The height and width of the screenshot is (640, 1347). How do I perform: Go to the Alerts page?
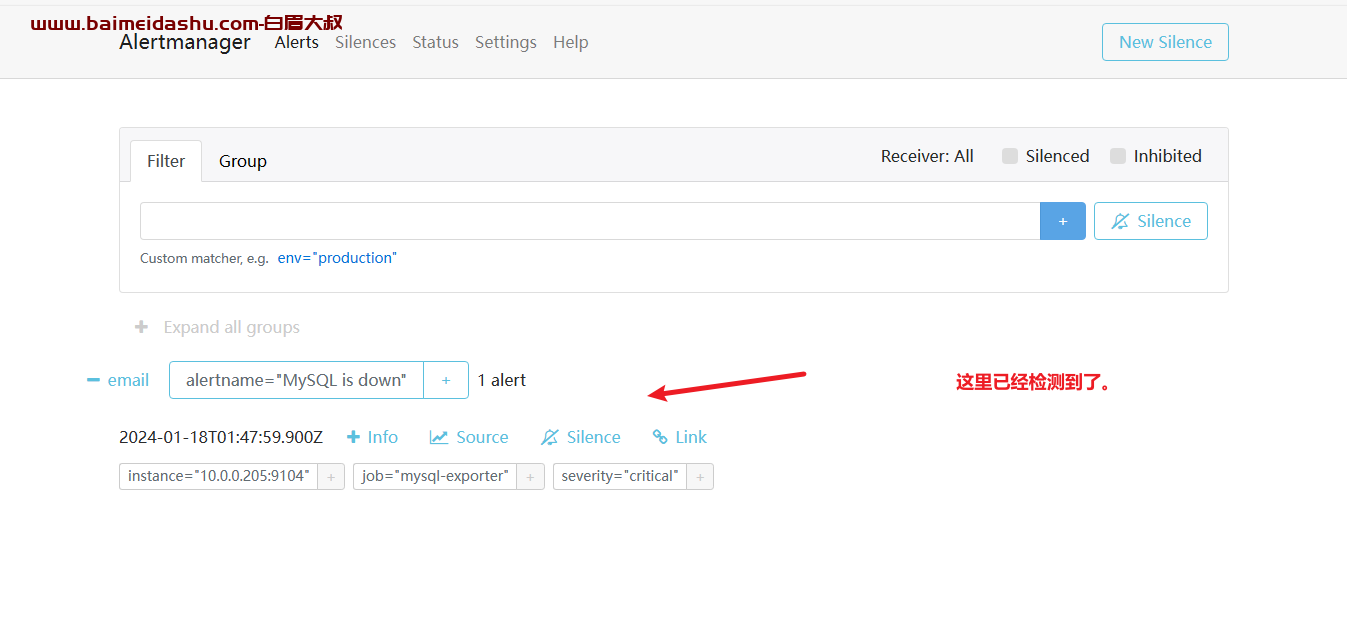296,42
